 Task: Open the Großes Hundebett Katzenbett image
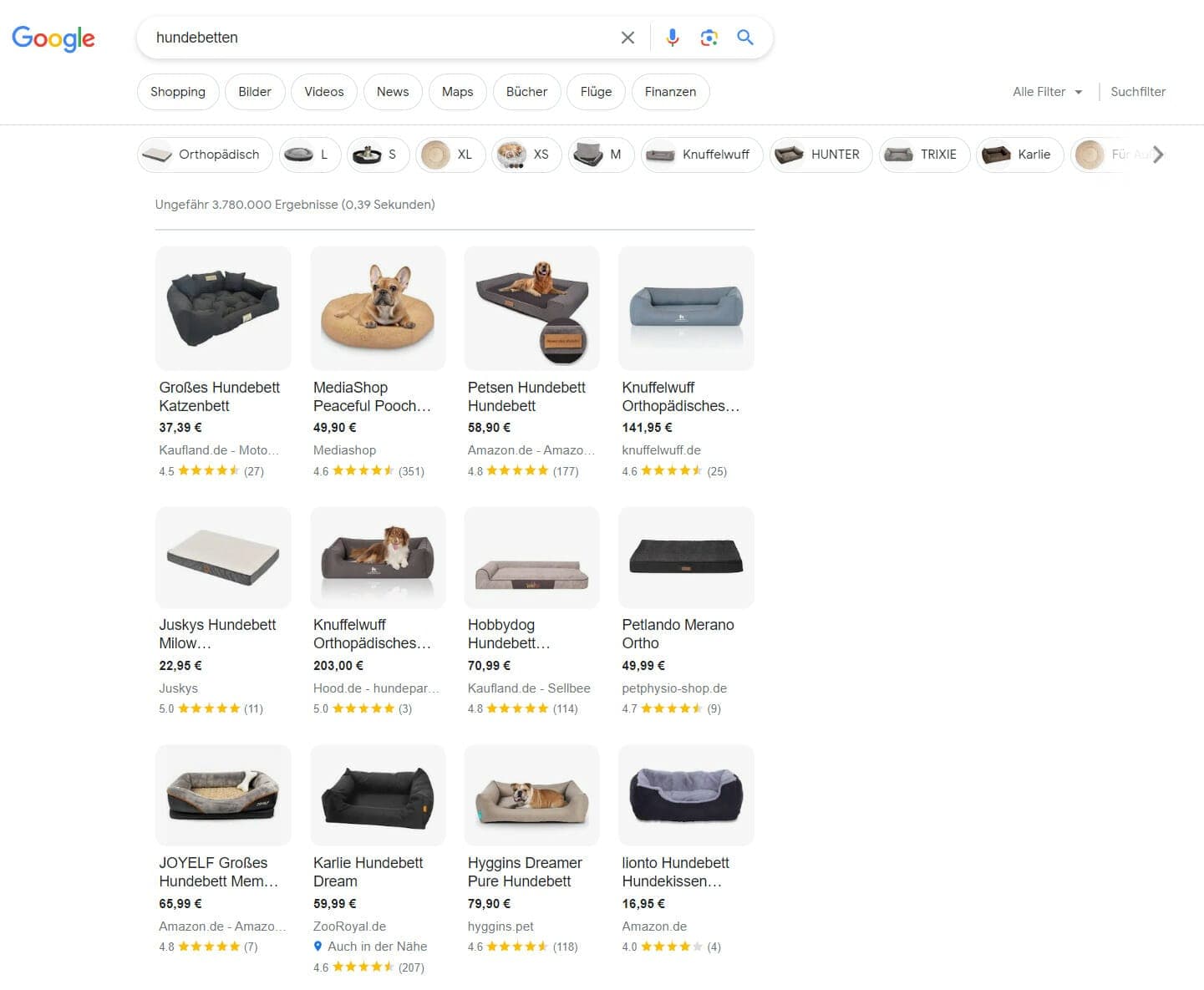(x=223, y=308)
